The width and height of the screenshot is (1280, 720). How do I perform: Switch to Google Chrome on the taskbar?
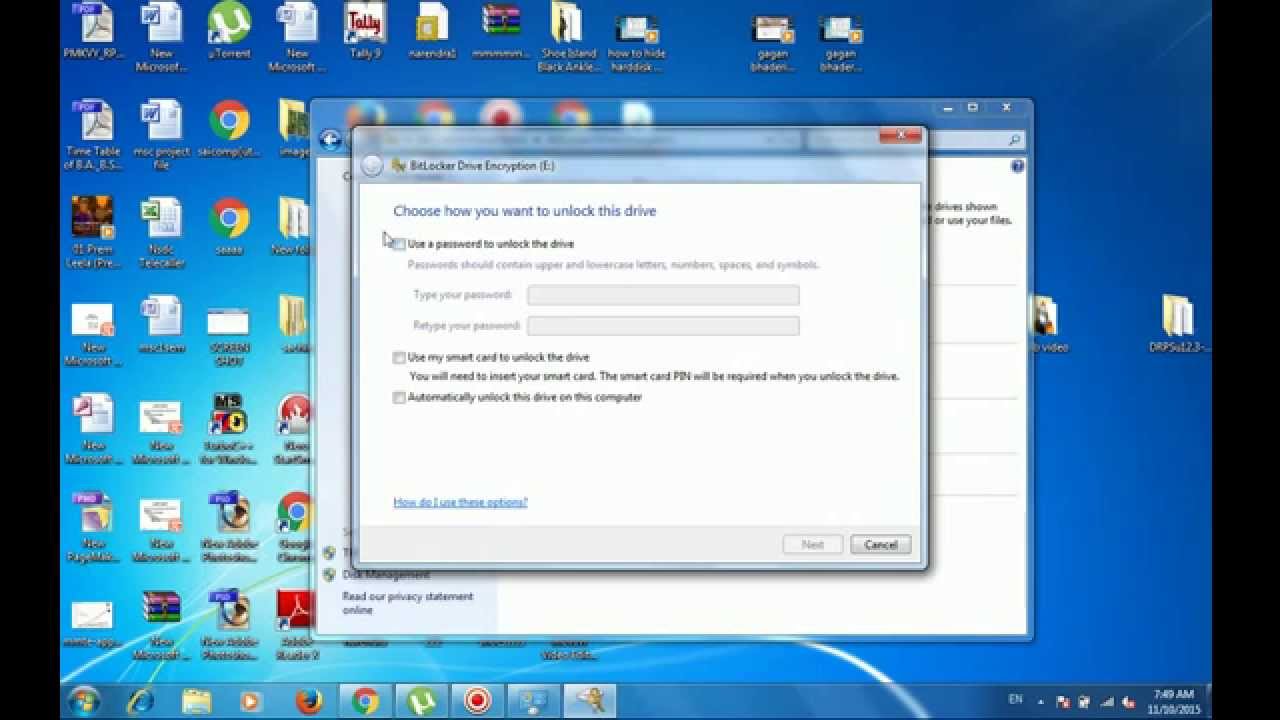(x=365, y=700)
